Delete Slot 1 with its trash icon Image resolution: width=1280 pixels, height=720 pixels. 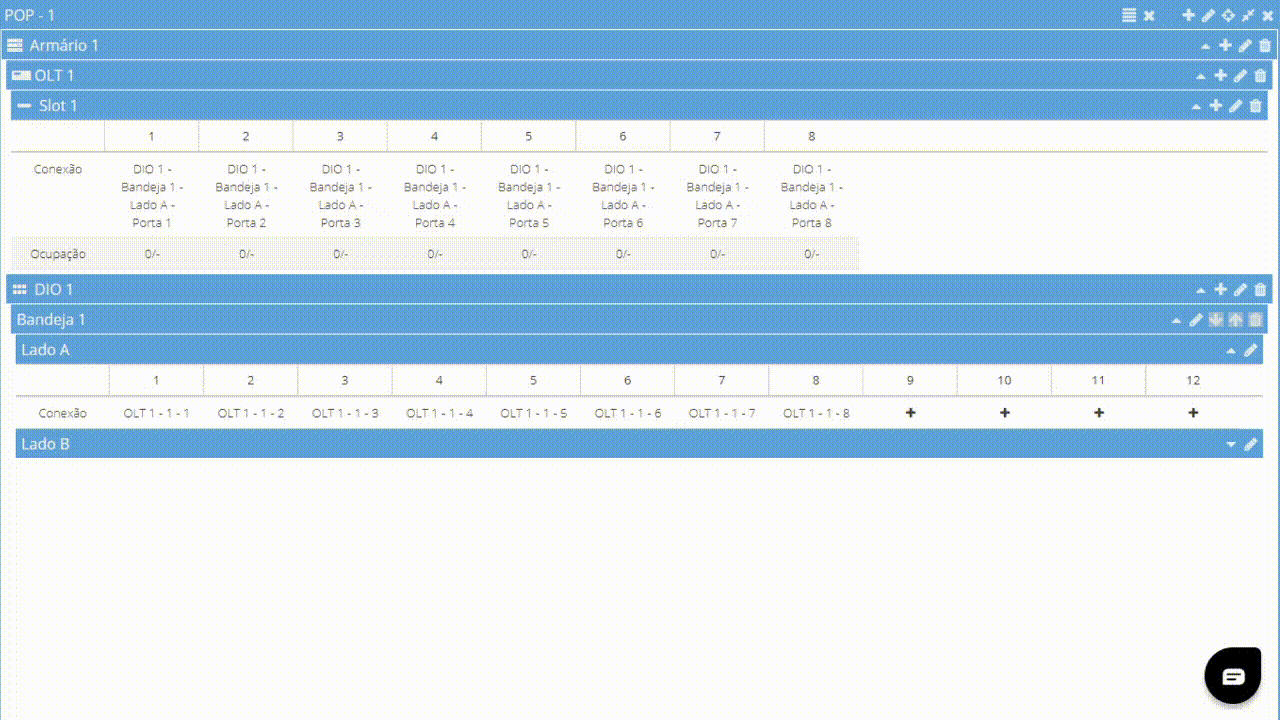tap(1255, 105)
